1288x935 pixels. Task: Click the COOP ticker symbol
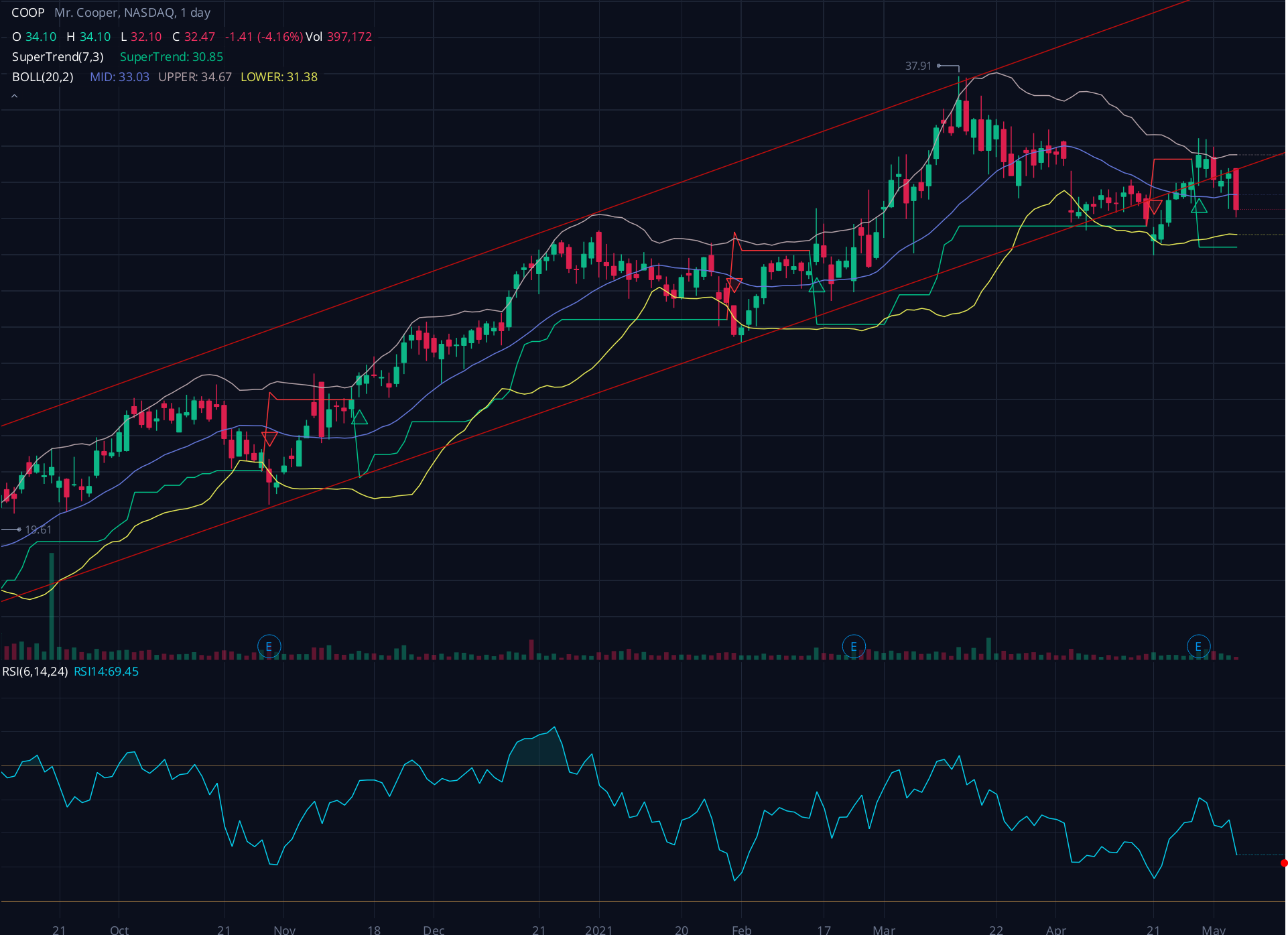[x=28, y=13]
